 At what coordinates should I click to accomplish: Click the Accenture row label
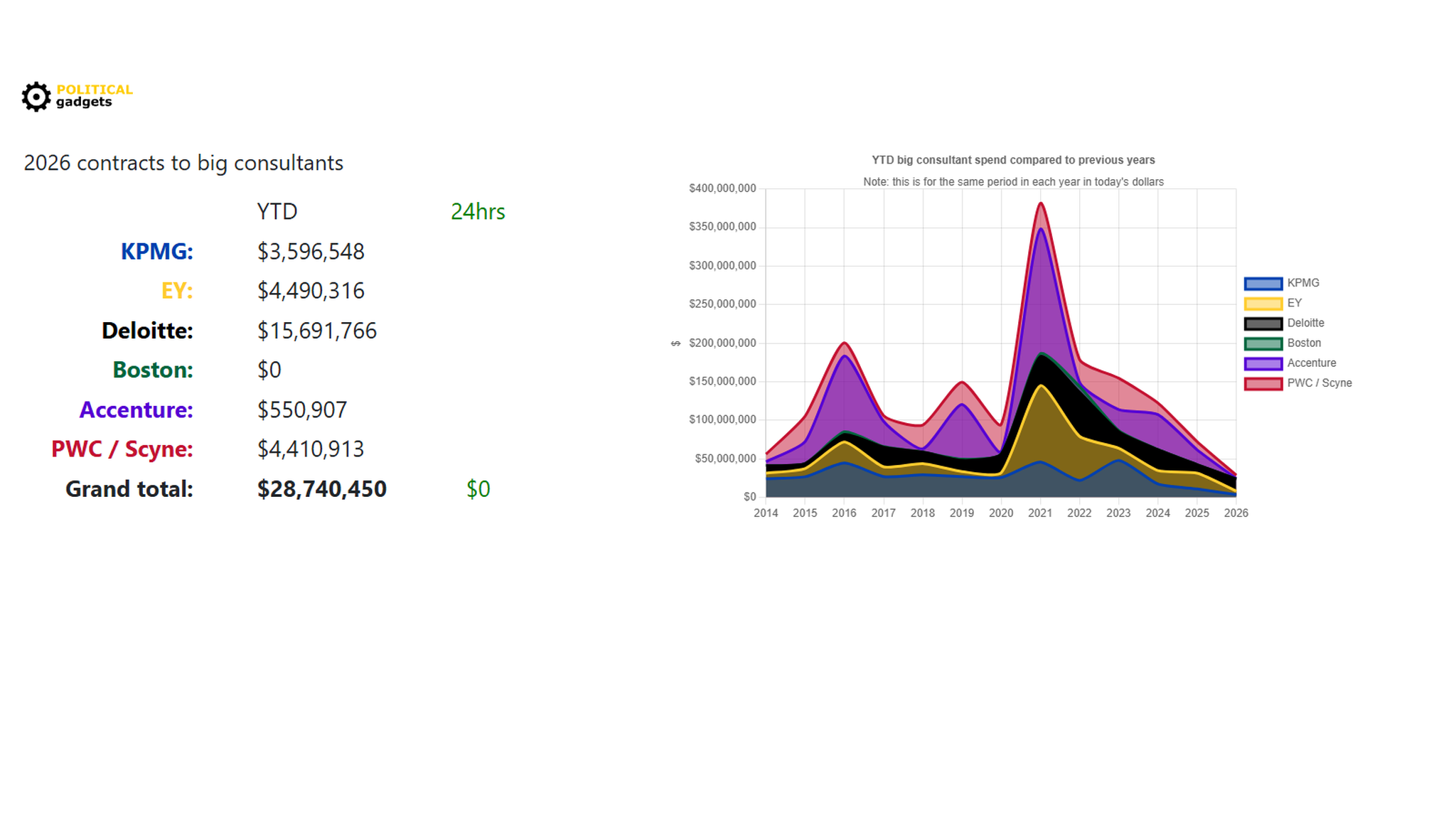136,410
